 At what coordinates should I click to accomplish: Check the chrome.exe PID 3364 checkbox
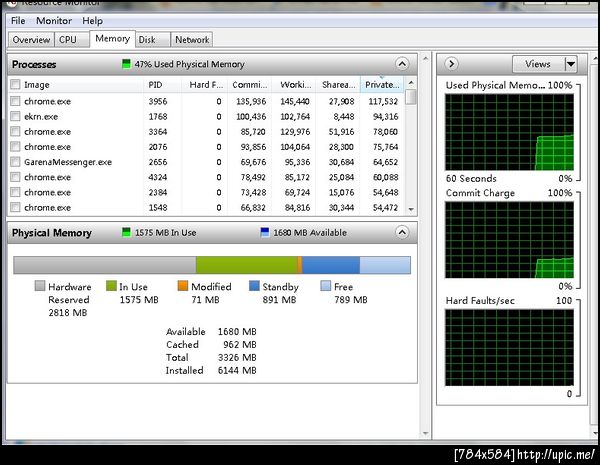15,132
